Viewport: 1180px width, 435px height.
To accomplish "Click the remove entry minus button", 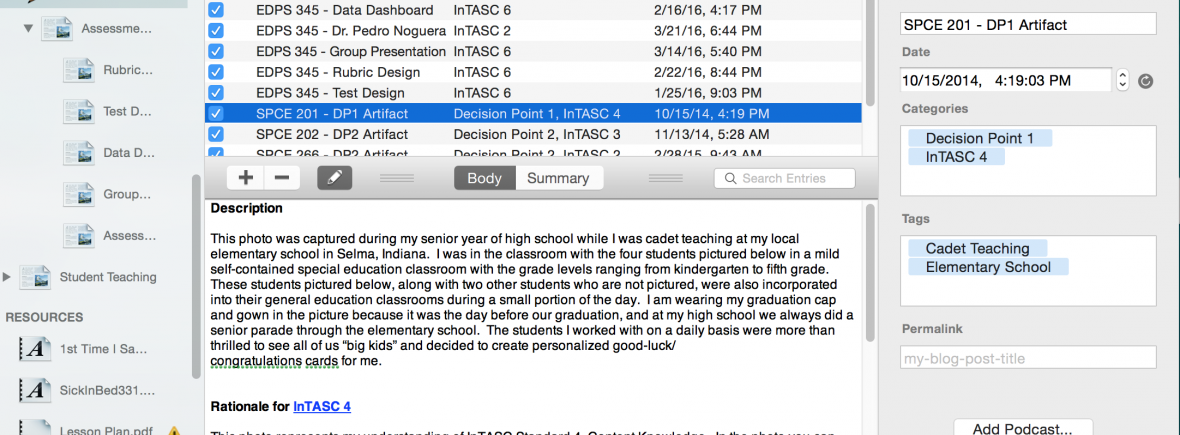I will coord(281,178).
